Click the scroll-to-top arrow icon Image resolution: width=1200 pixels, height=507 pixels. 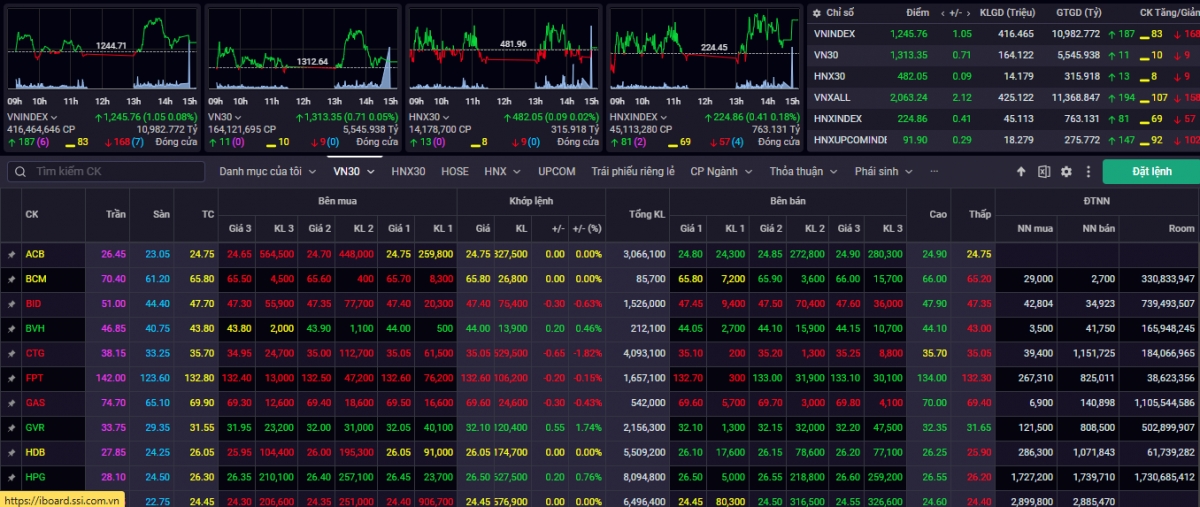(1021, 172)
